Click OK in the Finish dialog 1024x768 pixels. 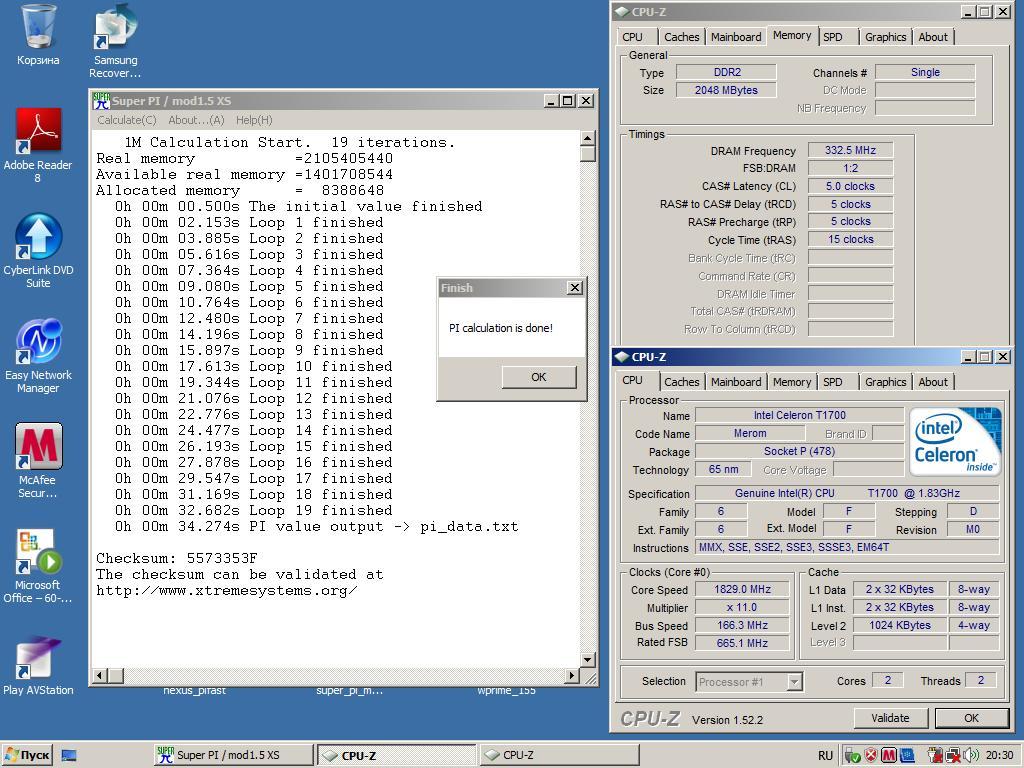[539, 377]
